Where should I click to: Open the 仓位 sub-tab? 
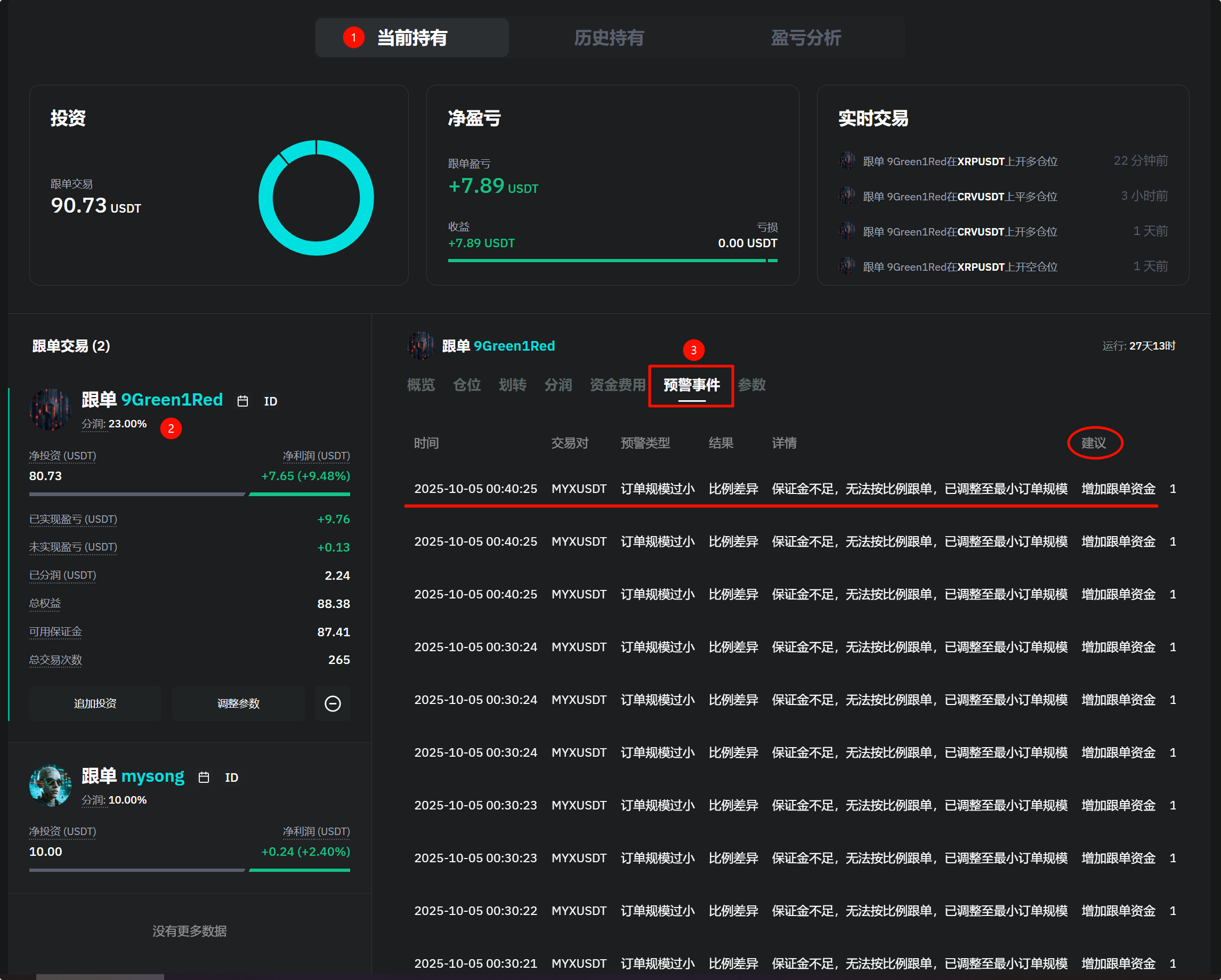pyautogui.click(x=467, y=385)
